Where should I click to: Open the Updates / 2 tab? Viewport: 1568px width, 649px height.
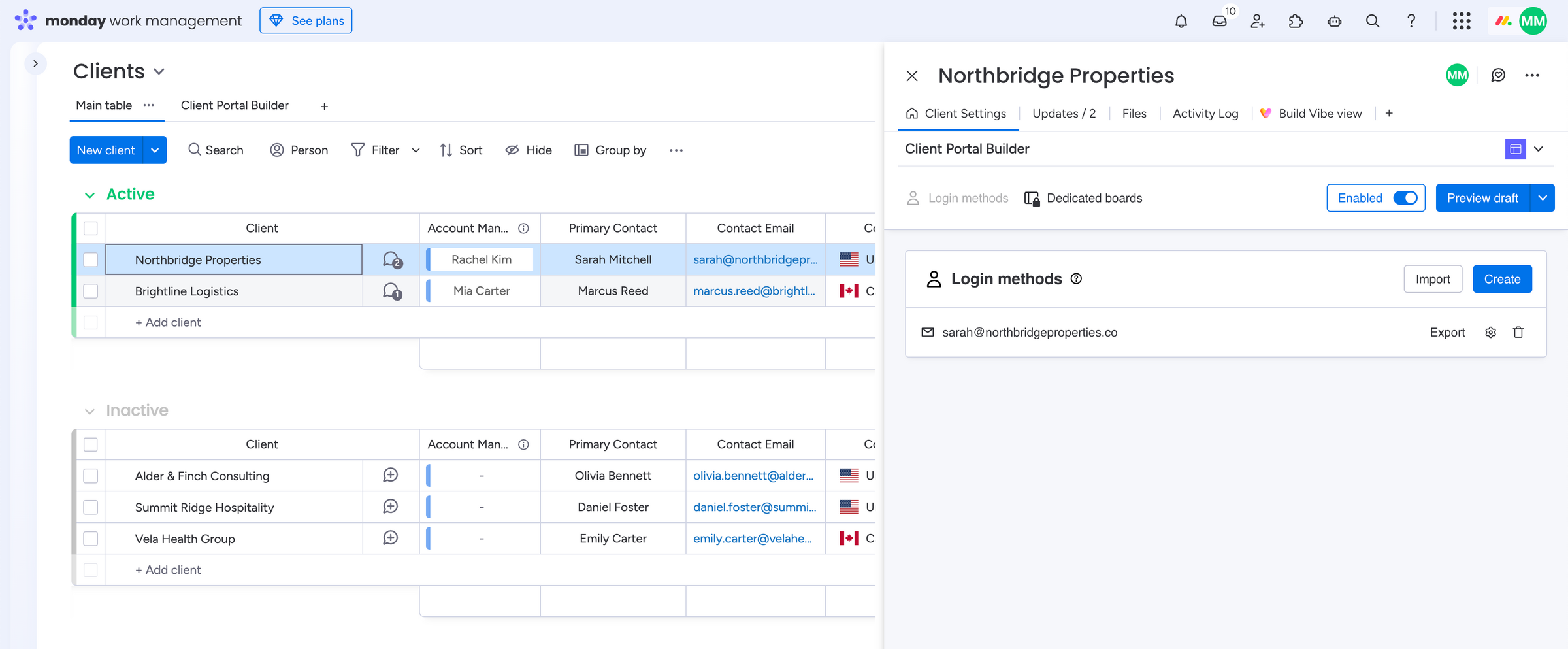pos(1064,114)
